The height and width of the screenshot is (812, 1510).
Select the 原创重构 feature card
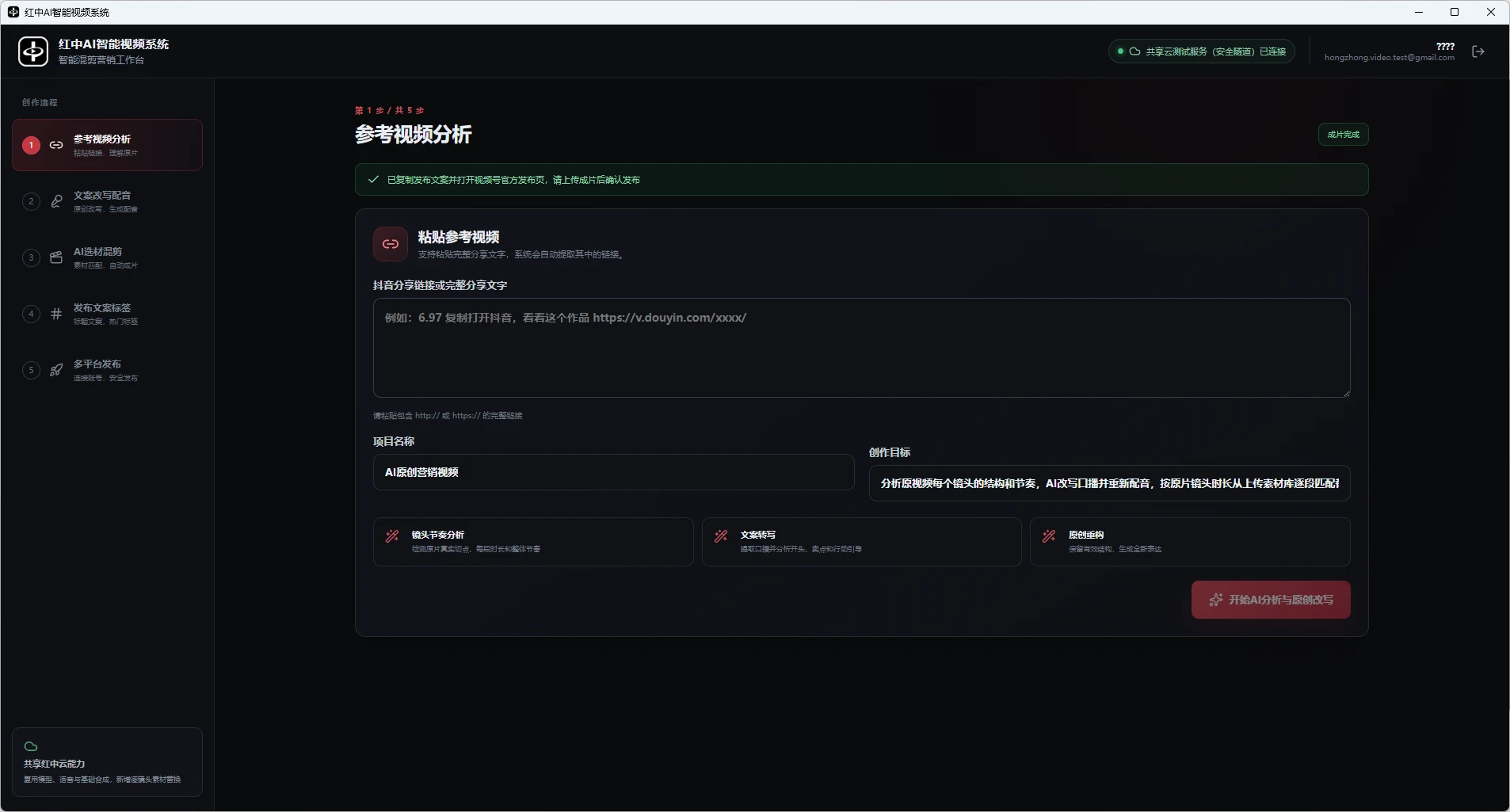(x=1190, y=542)
